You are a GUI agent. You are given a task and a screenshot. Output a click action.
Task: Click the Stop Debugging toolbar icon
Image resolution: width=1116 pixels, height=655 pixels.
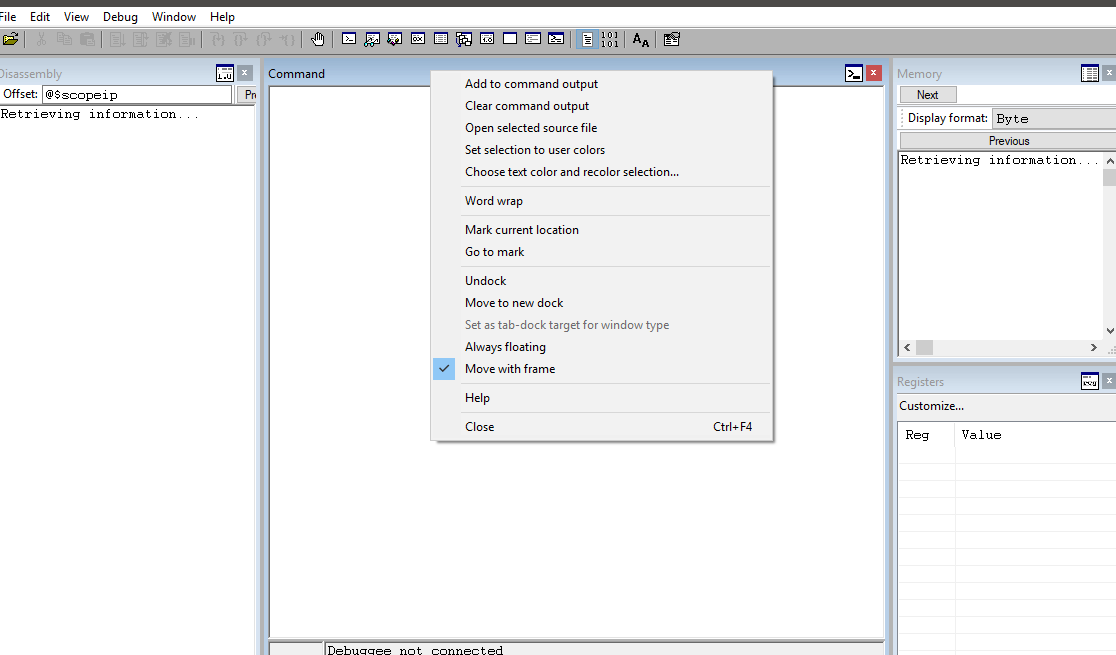tap(164, 39)
